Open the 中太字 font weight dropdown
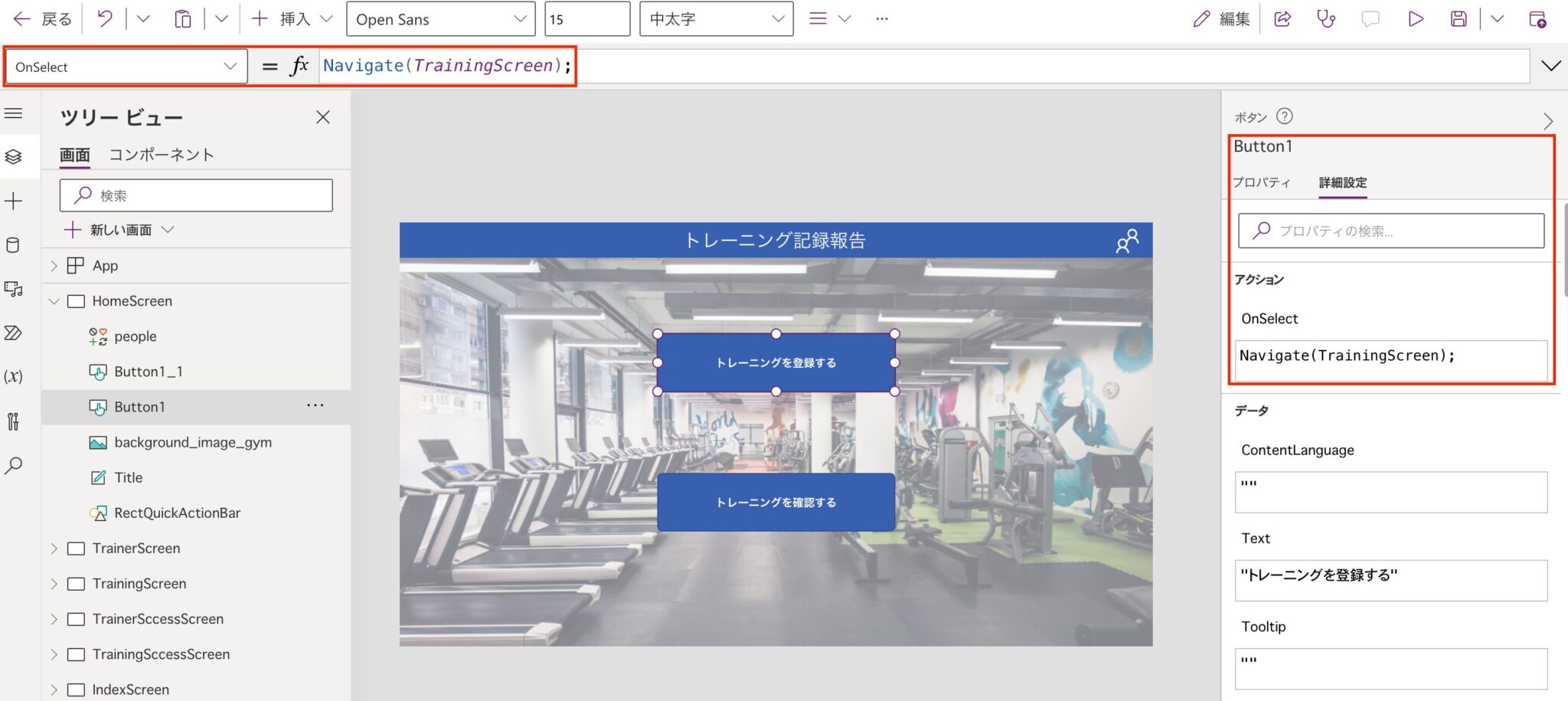This screenshot has width=1568, height=701. click(x=714, y=19)
